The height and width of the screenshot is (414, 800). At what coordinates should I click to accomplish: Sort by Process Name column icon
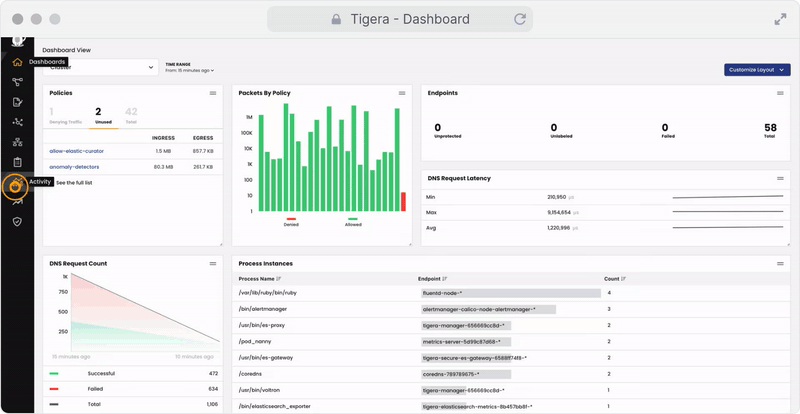click(x=279, y=279)
